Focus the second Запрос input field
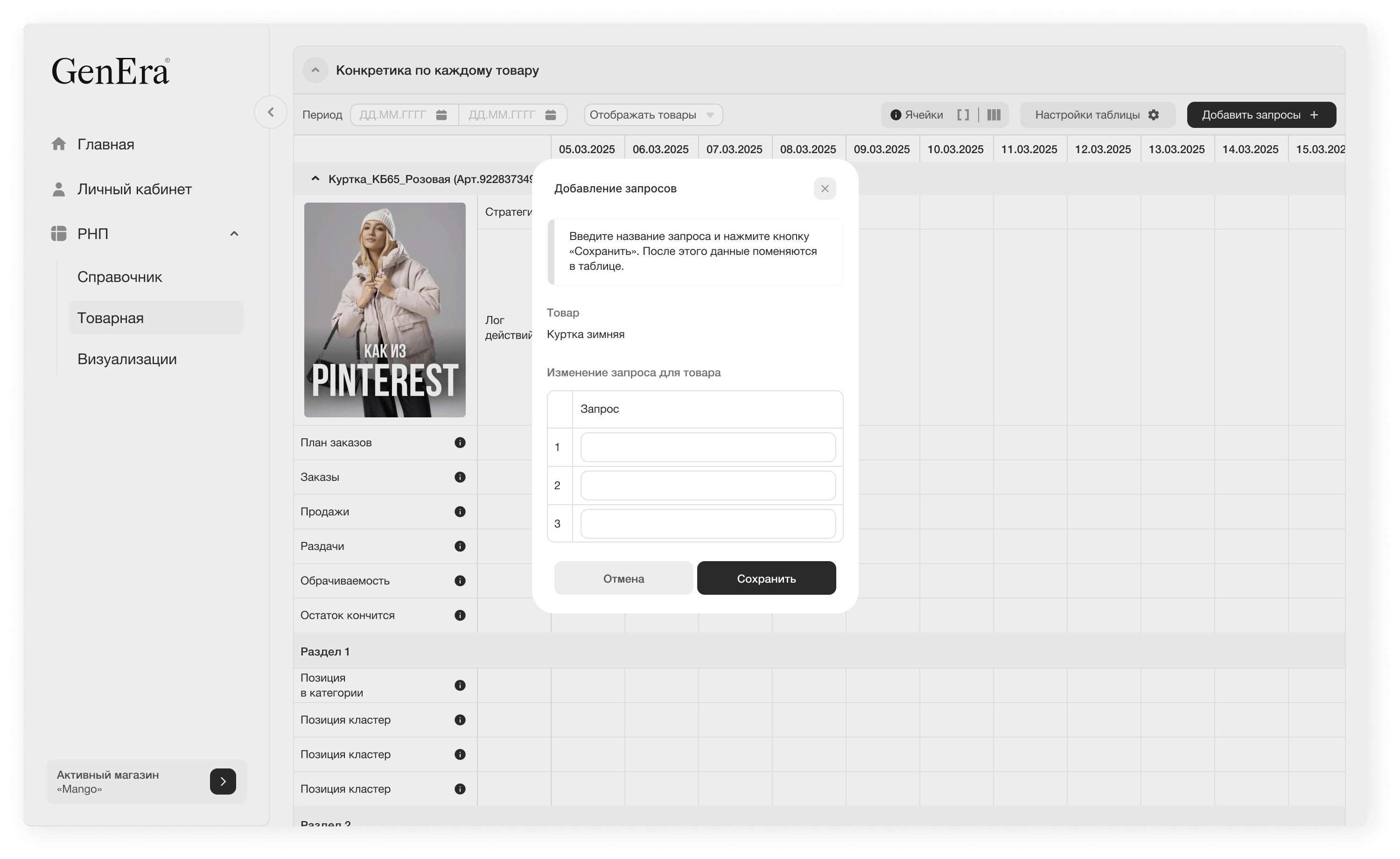The width and height of the screenshot is (1400, 859). coord(708,485)
